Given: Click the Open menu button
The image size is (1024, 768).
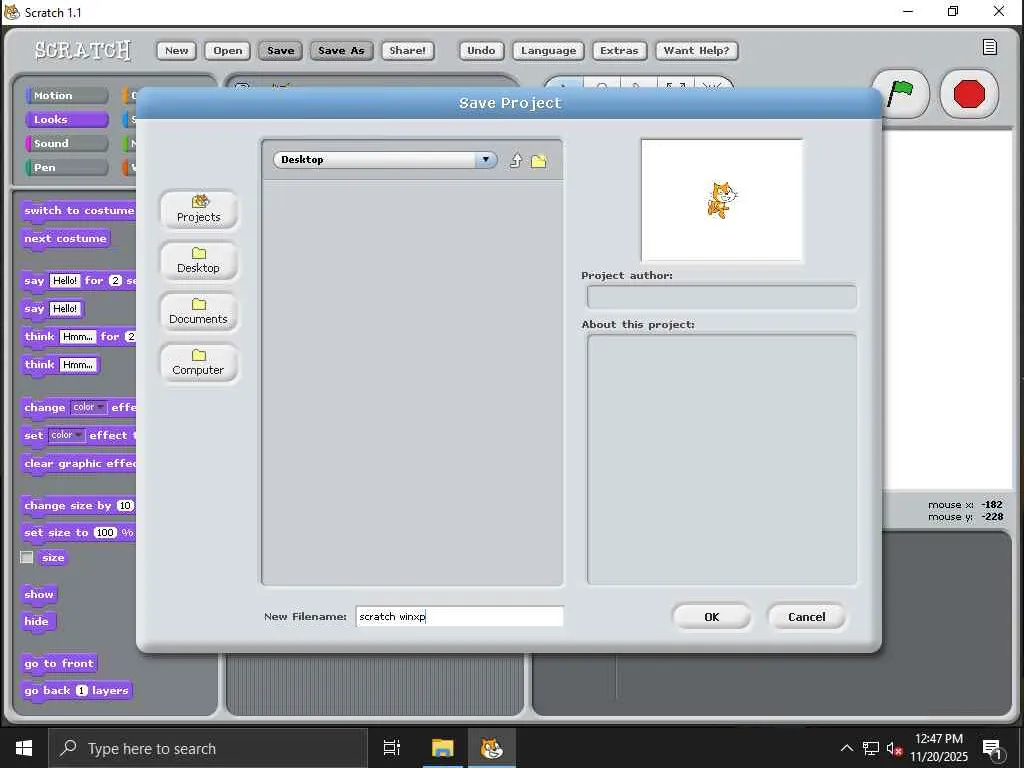Looking at the screenshot, I should pos(227,50).
